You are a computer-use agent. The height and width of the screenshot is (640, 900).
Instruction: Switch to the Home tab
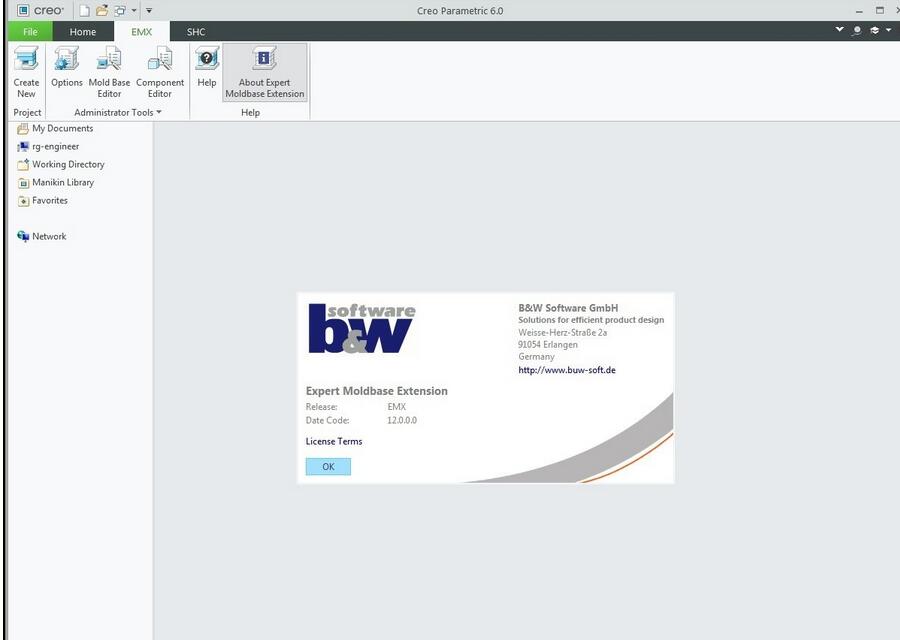(83, 32)
